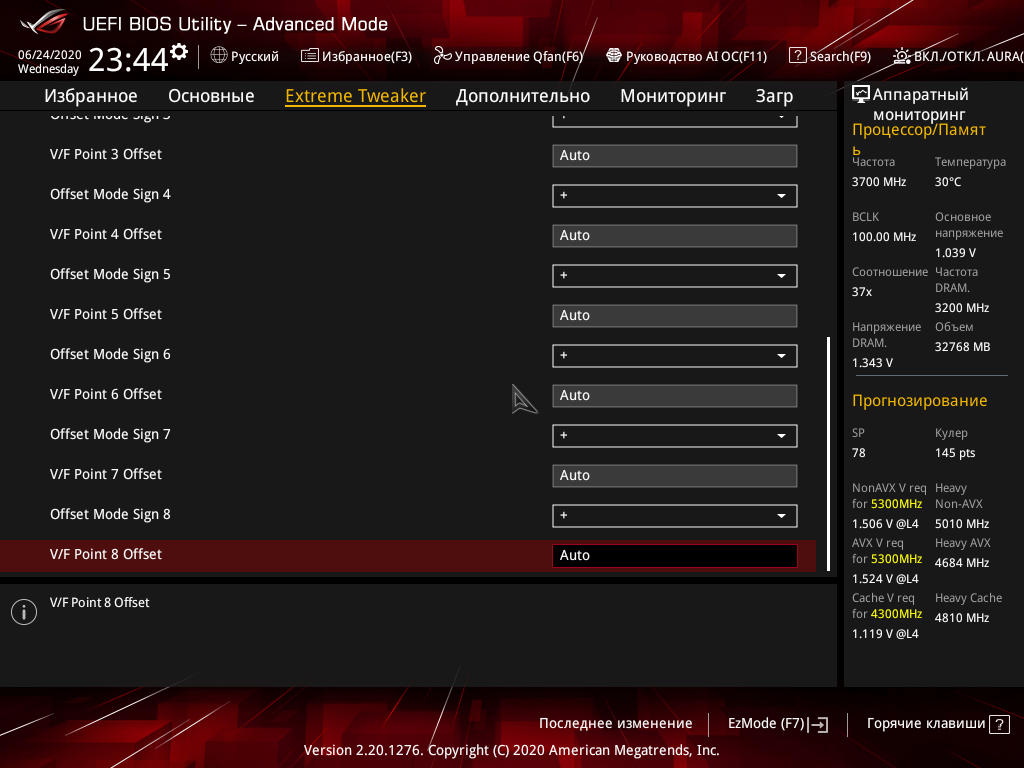Click the Qfan fan icon
This screenshot has height=768, width=1024.
(x=442, y=56)
